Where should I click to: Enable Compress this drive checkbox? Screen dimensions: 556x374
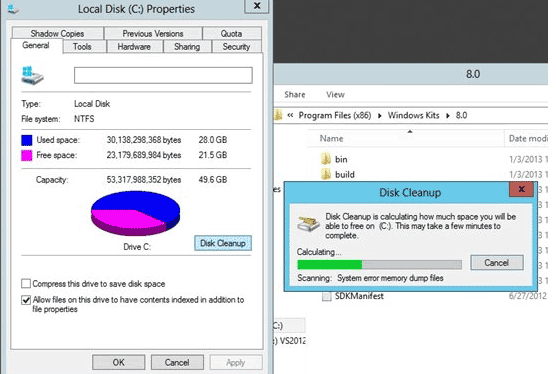[x=26, y=284]
